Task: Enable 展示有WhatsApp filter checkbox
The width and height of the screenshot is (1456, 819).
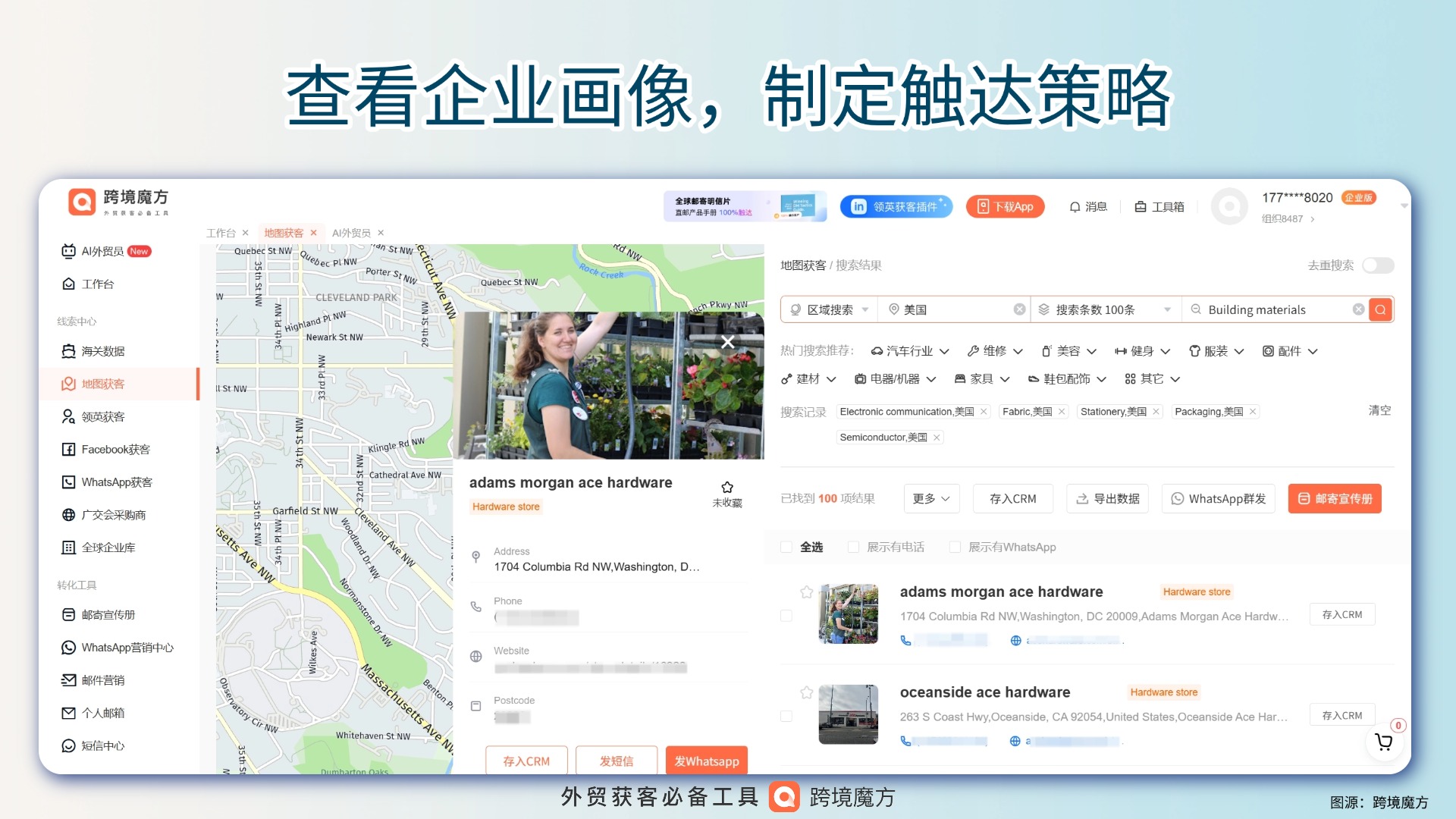Action: pyautogui.click(x=955, y=547)
